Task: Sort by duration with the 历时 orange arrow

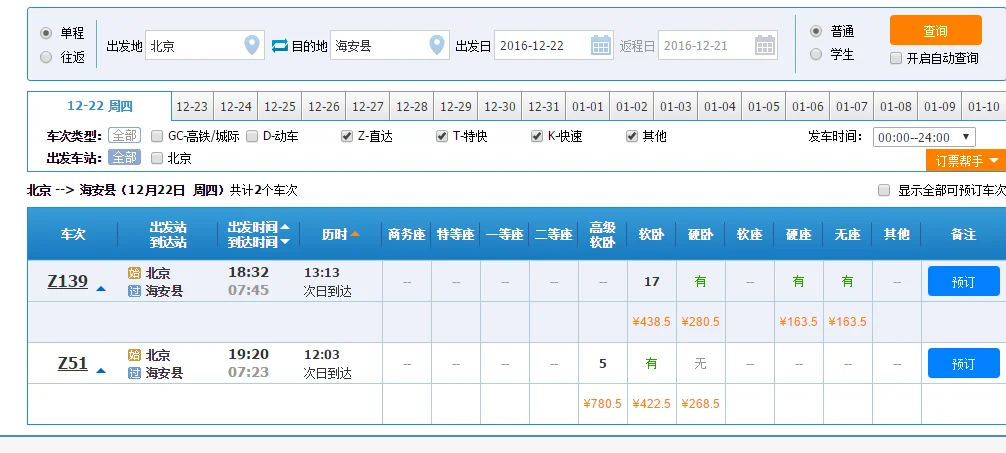Action: [355, 234]
